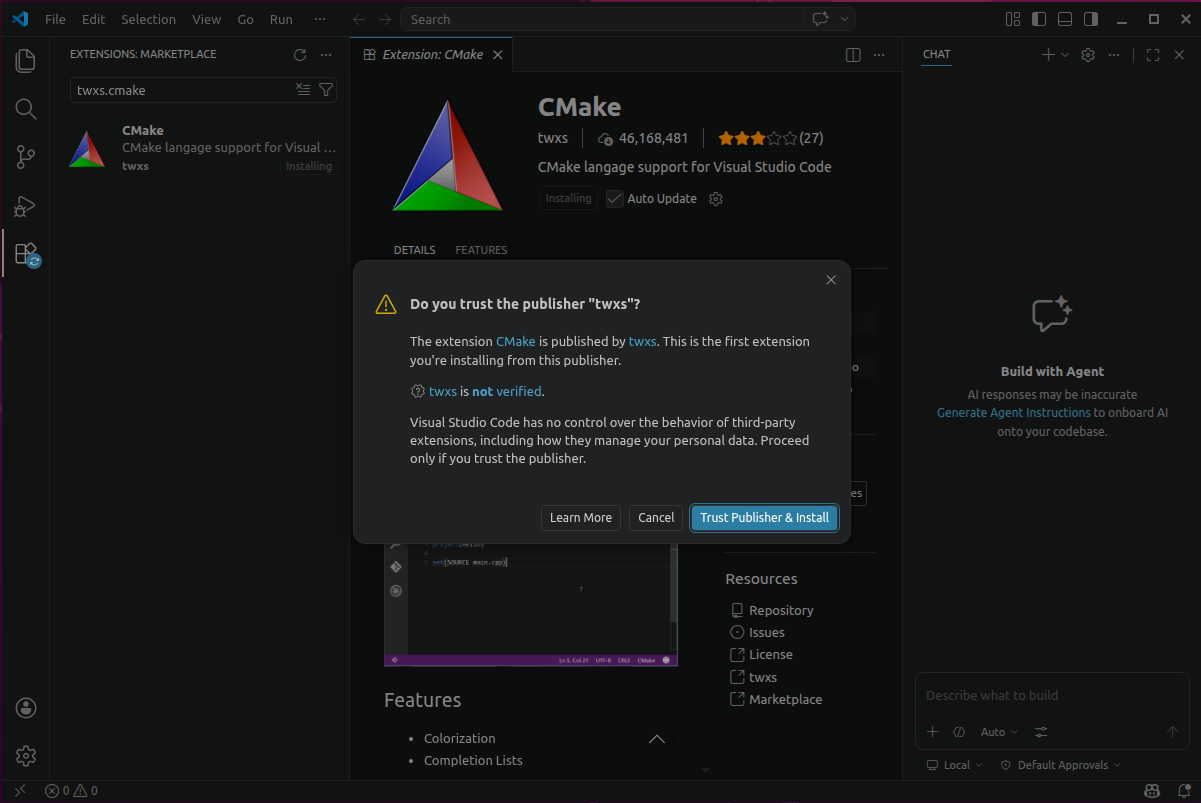The image size is (1201, 803).
Task: Open the License resource link
Action: 770,654
